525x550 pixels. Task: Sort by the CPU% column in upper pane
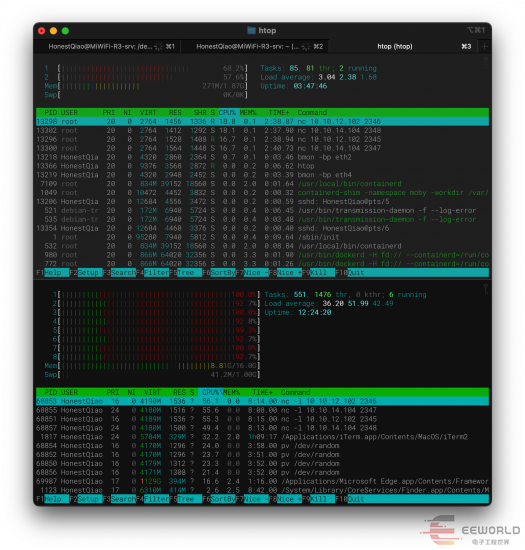(x=227, y=113)
